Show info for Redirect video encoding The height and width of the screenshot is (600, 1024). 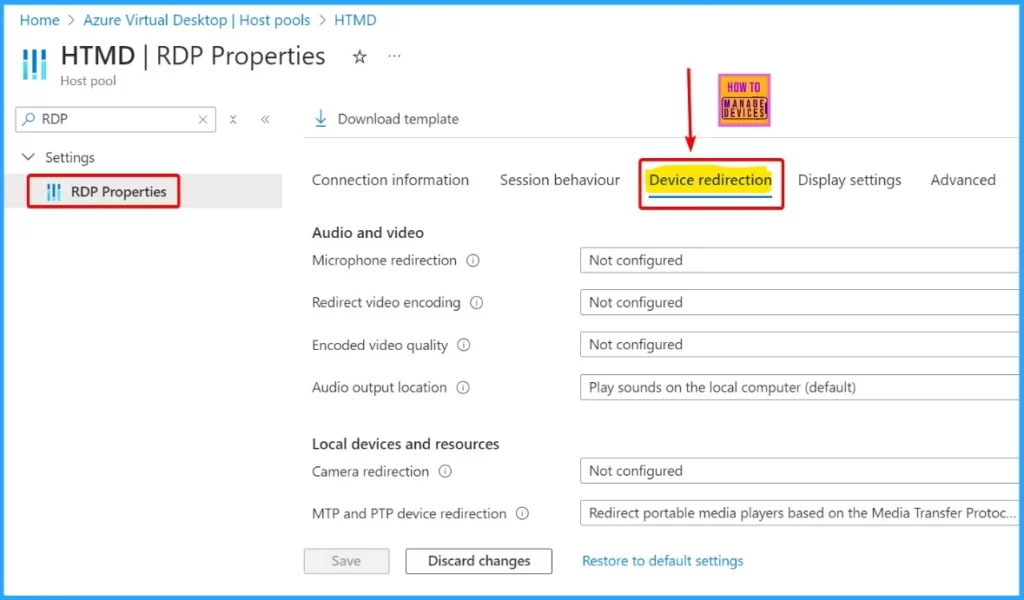[x=477, y=303]
